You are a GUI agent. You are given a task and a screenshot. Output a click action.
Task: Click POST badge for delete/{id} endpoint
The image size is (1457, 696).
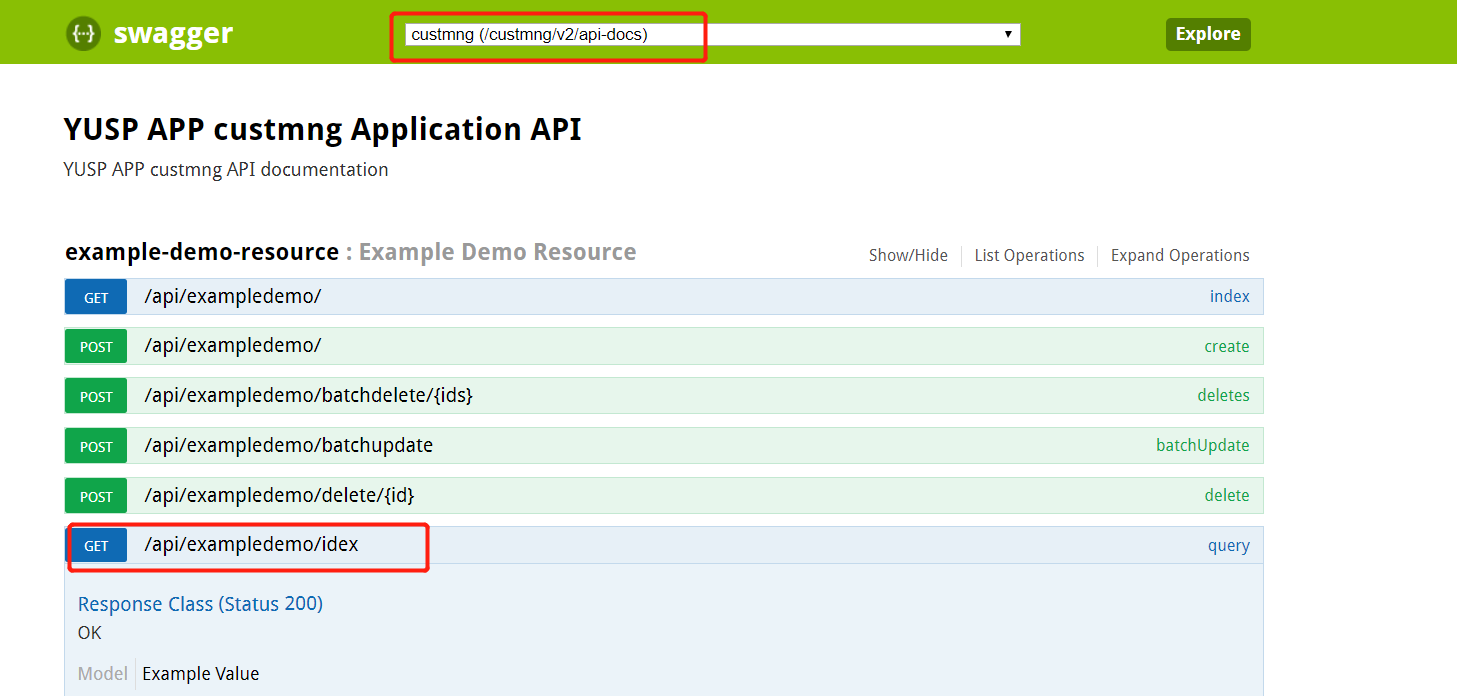pos(96,496)
